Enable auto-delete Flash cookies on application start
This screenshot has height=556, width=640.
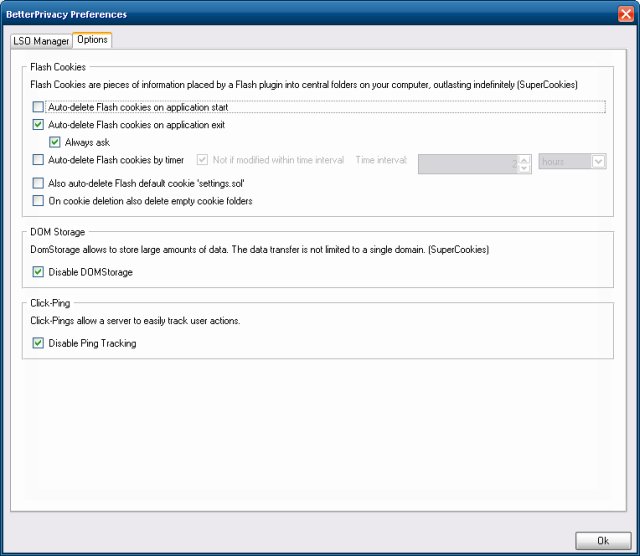[39, 106]
